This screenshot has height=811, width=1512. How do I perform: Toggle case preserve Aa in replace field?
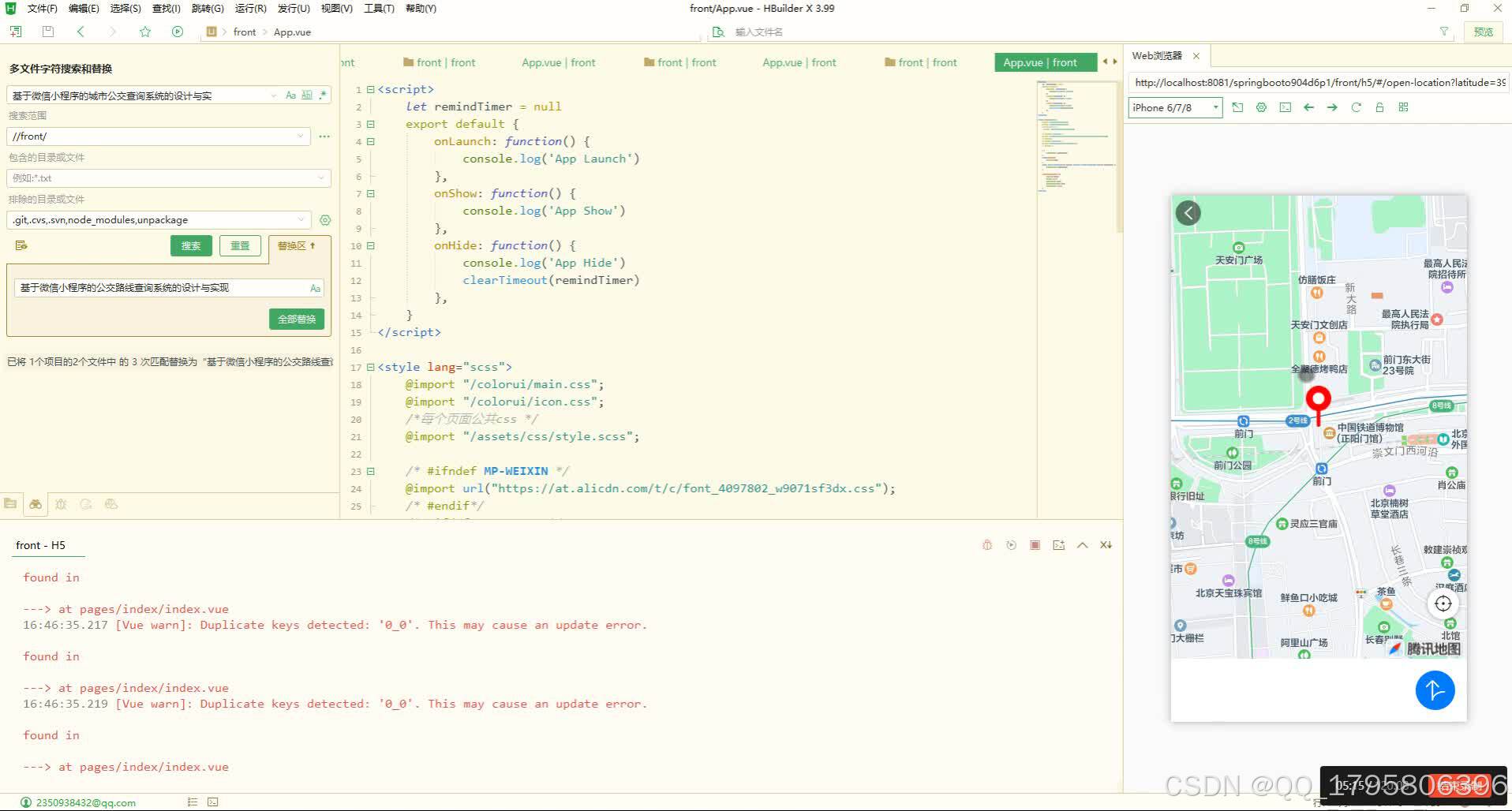coord(315,288)
